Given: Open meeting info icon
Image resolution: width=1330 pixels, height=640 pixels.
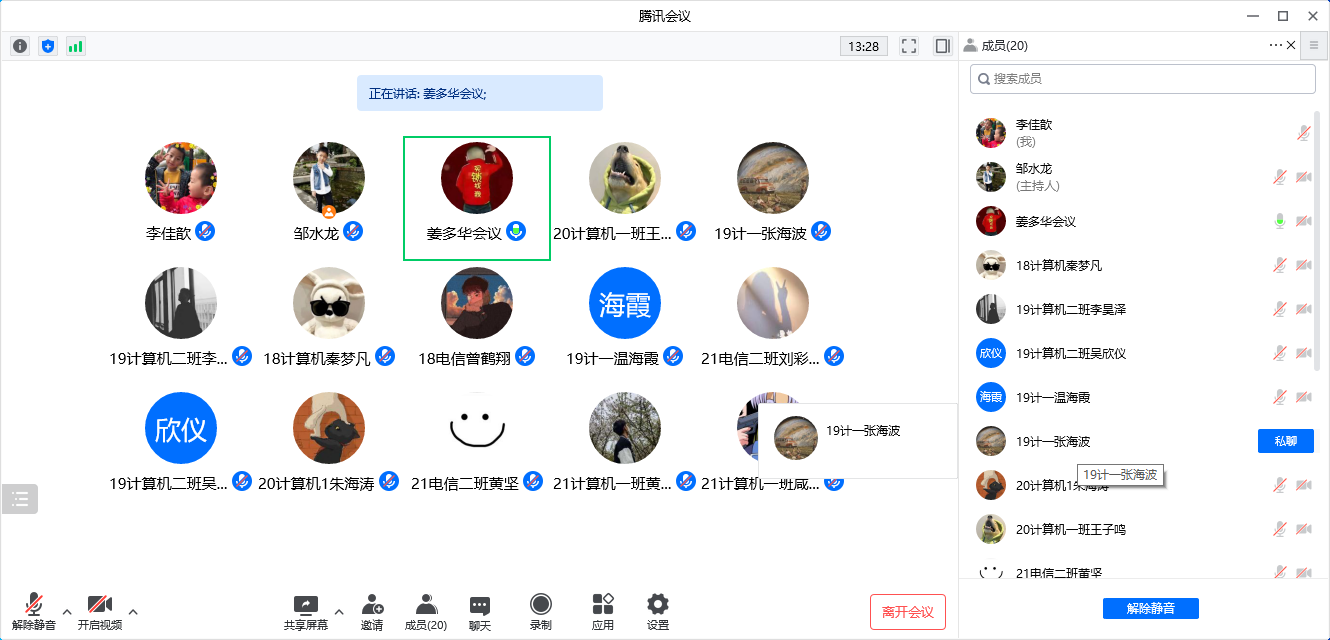Looking at the screenshot, I should pos(20,46).
